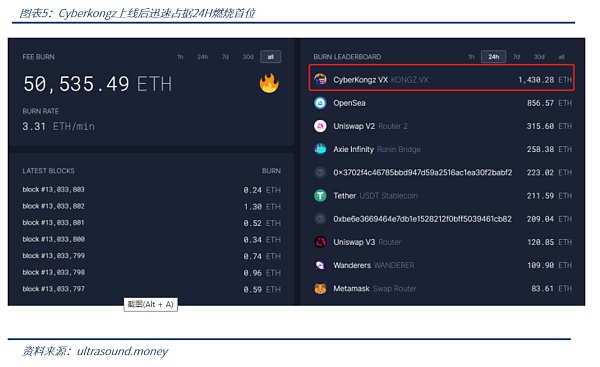This screenshot has height=367, width=600.
Task: Click the BURN LEADERBOARD heading
Action: [347, 57]
